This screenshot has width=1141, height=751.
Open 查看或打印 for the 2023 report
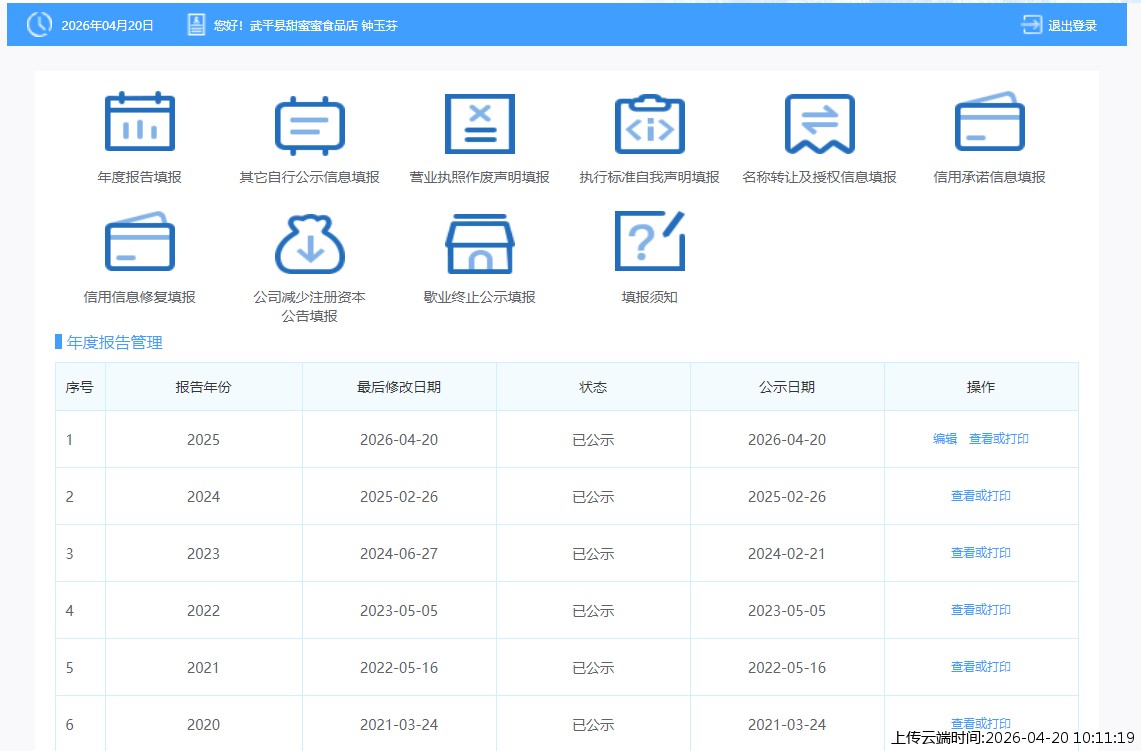pos(980,553)
